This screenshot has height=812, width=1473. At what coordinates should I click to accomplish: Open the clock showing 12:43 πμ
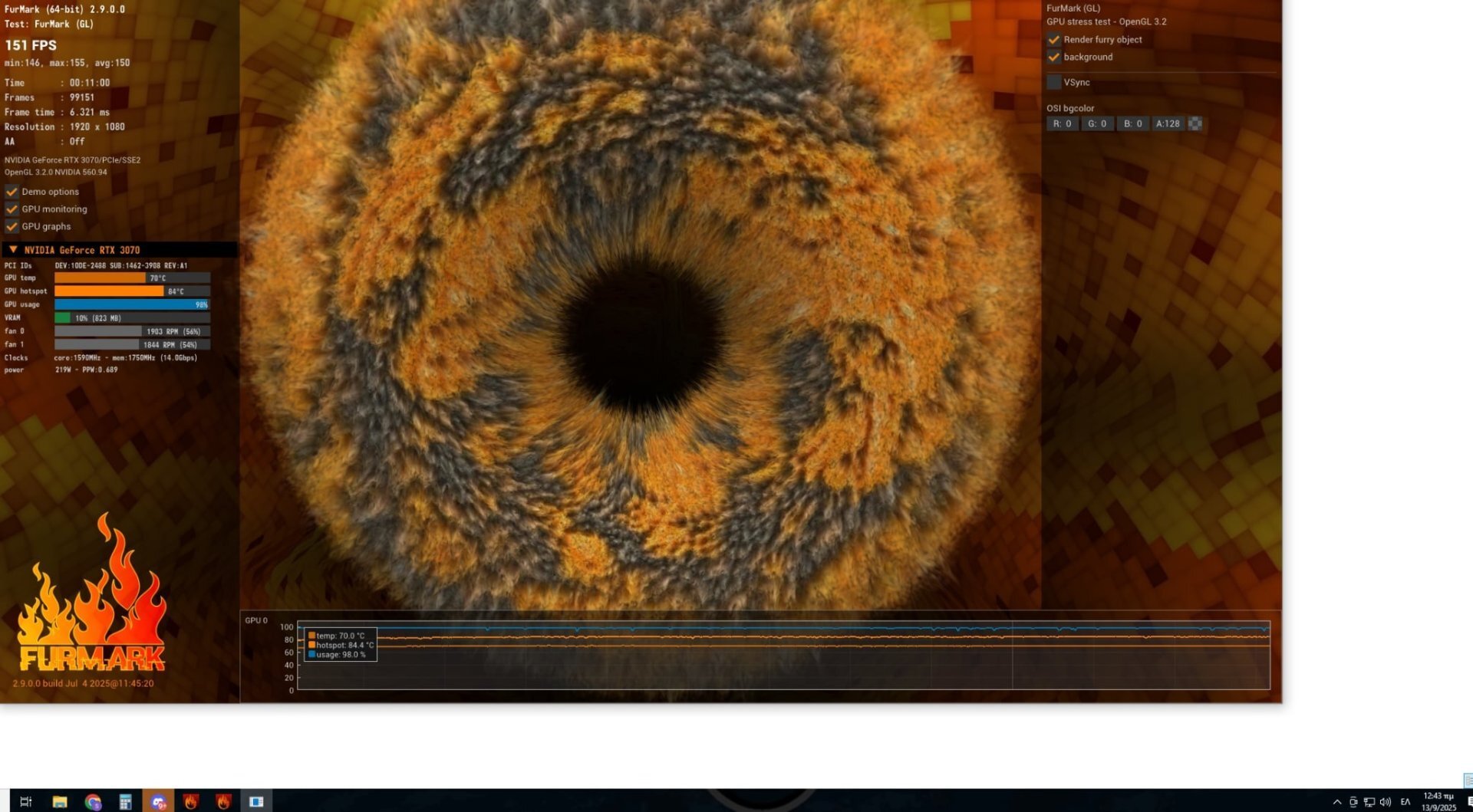click(1438, 802)
